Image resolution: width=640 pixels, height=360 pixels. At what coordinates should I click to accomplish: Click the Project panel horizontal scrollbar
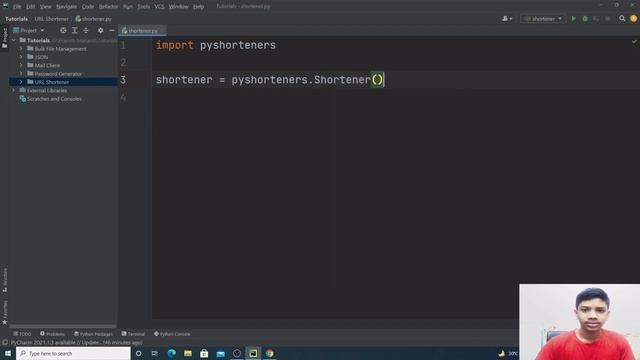[63, 326]
